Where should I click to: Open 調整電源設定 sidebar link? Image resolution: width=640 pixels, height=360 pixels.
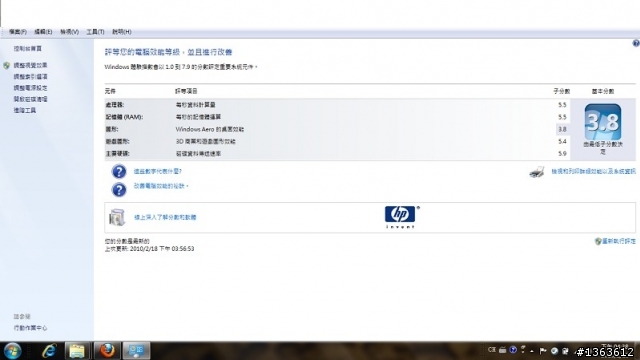pyautogui.click(x=30, y=88)
